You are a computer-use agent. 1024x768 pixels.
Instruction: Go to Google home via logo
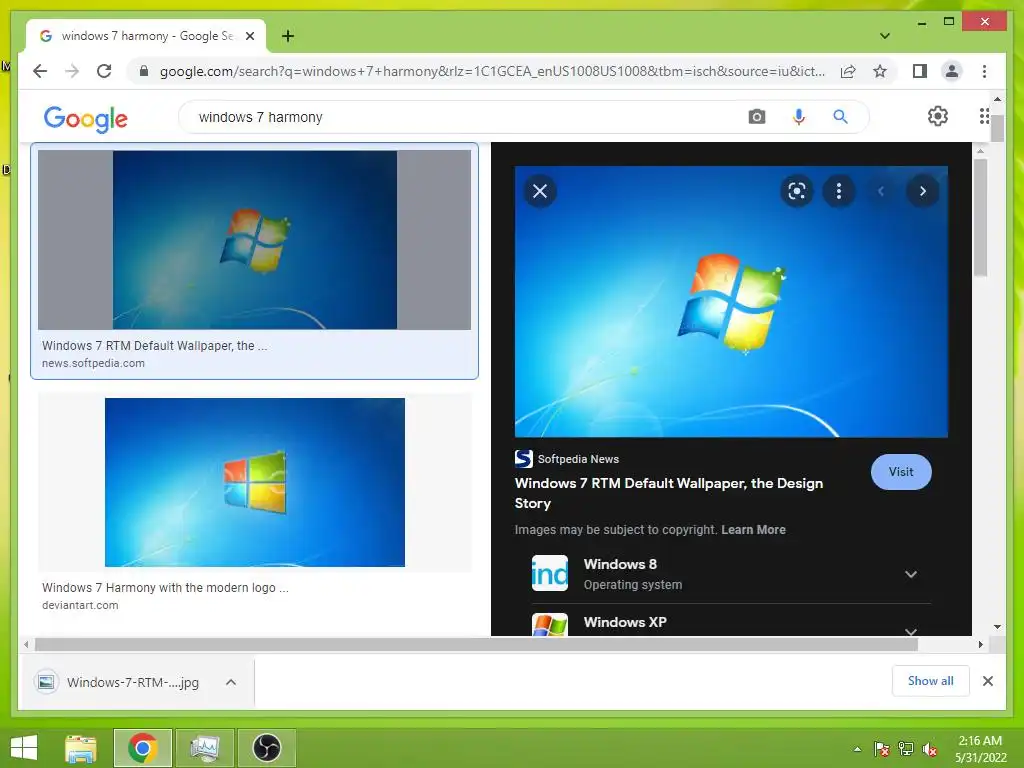point(86,118)
